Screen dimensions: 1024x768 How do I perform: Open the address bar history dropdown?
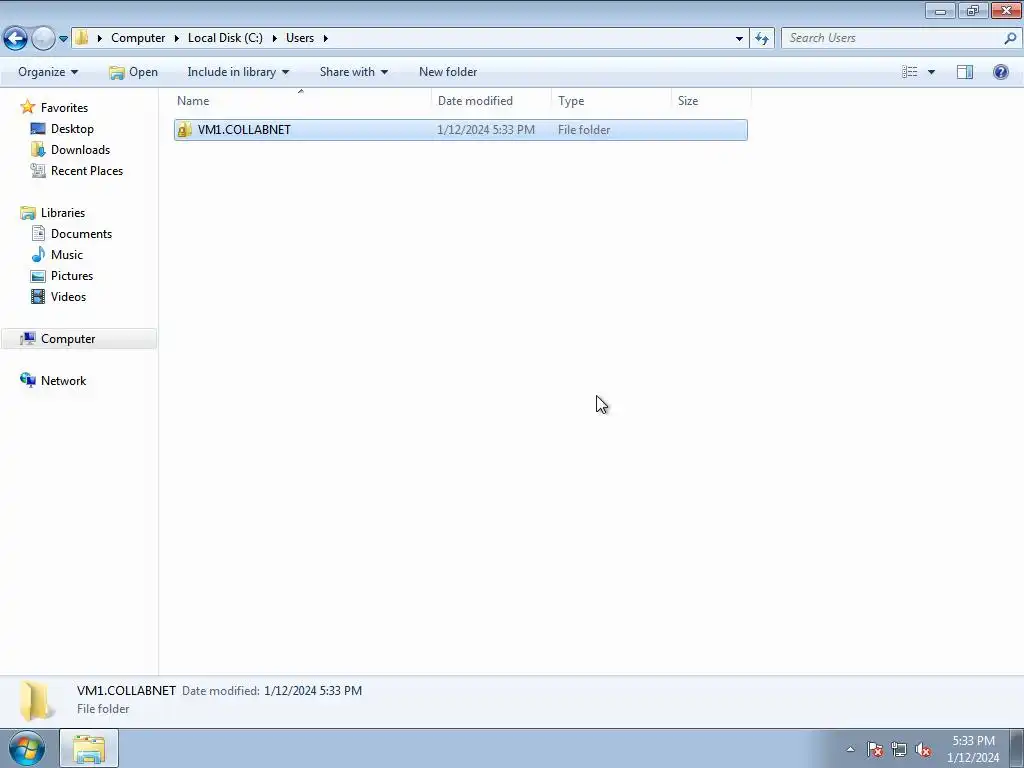click(739, 39)
